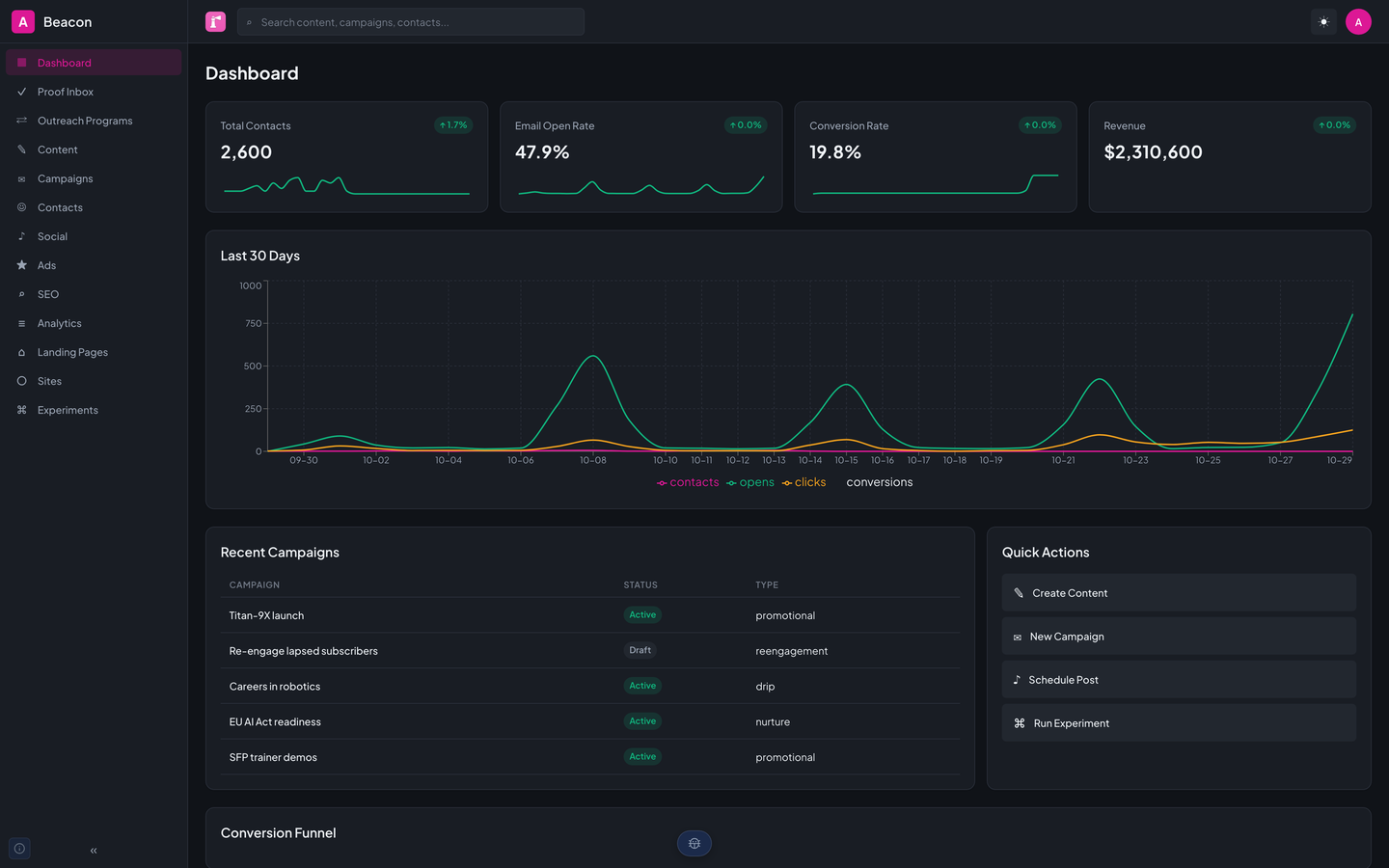Click the Proof Inbox checkmark icon
The image size is (1389, 868).
click(21, 92)
